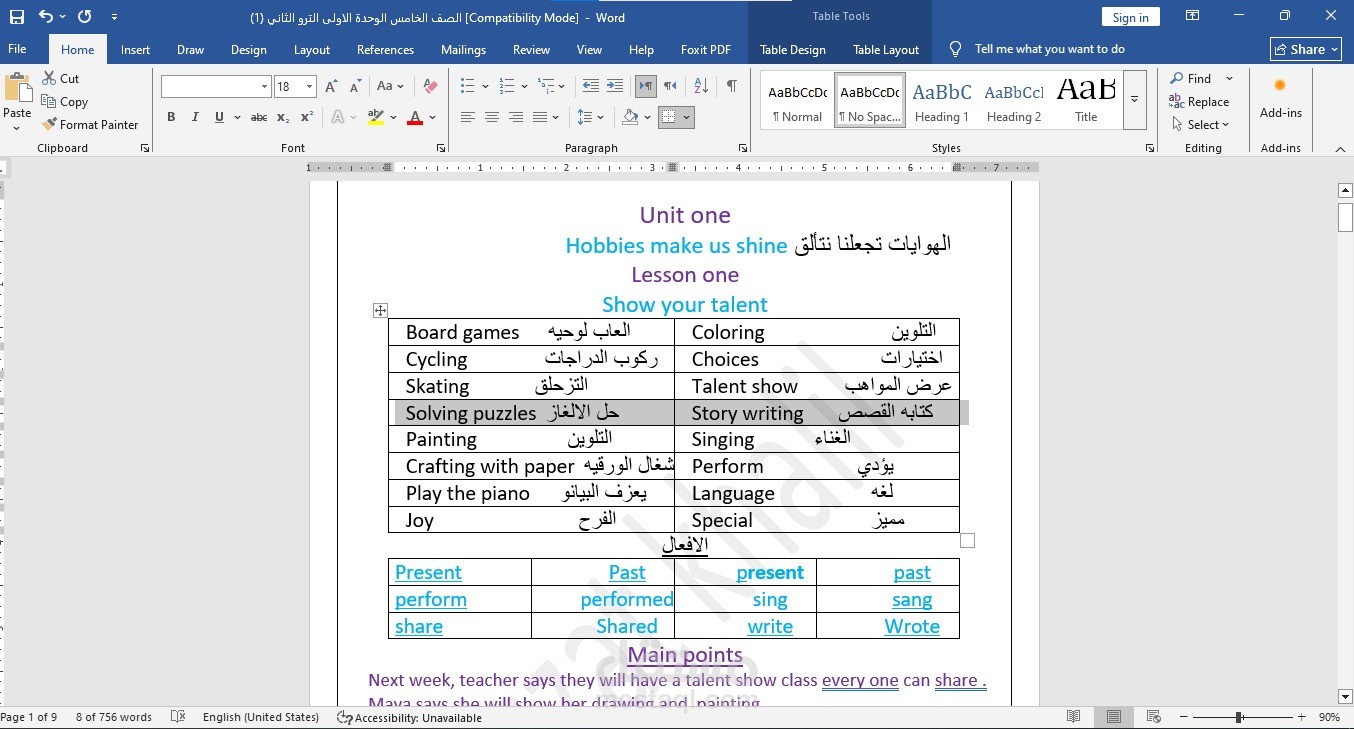Click the zoom slider handle
This screenshot has width=1354, height=729.
(1239, 717)
